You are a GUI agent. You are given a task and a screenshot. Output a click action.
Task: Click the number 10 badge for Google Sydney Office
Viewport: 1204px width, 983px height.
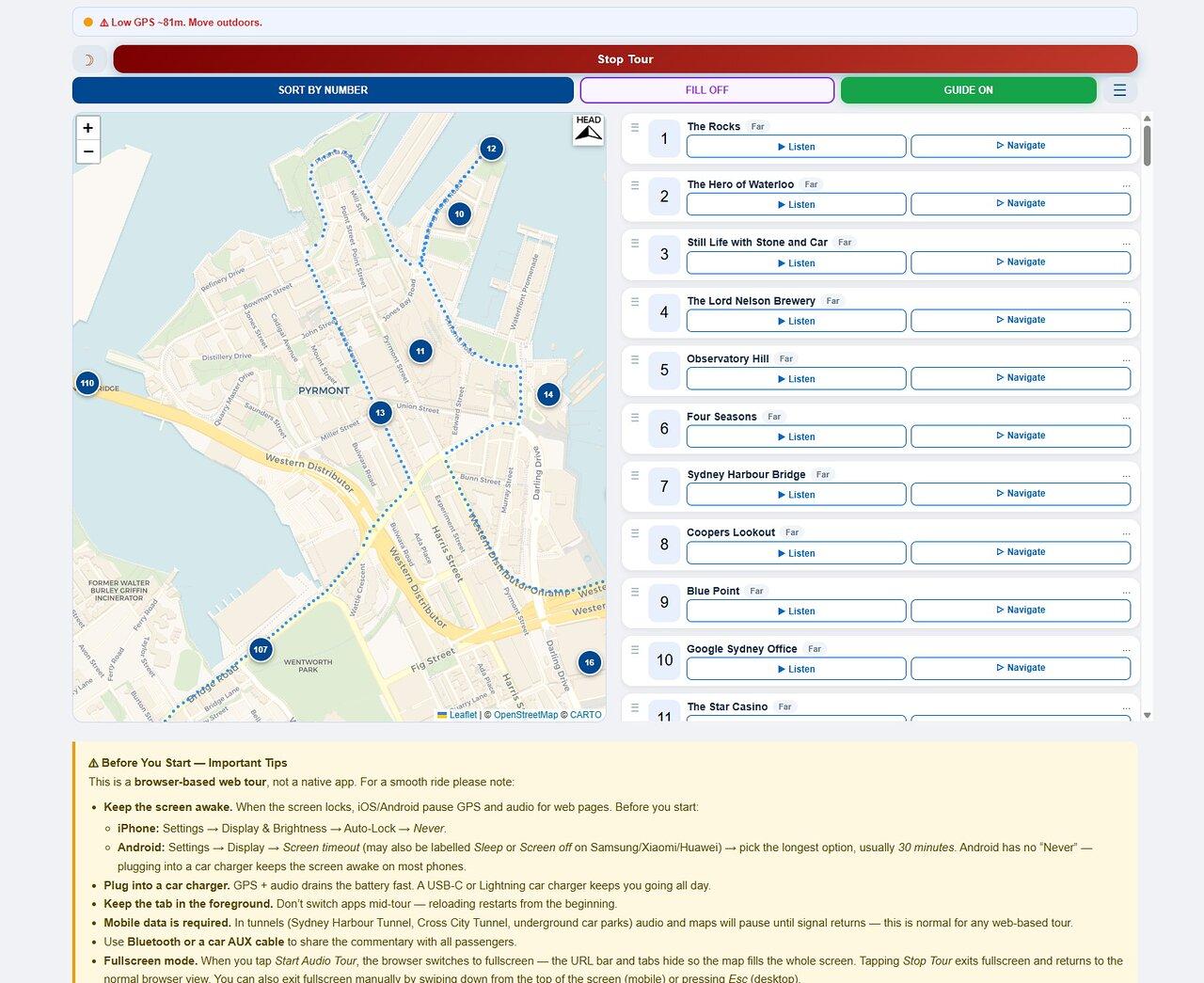(664, 660)
